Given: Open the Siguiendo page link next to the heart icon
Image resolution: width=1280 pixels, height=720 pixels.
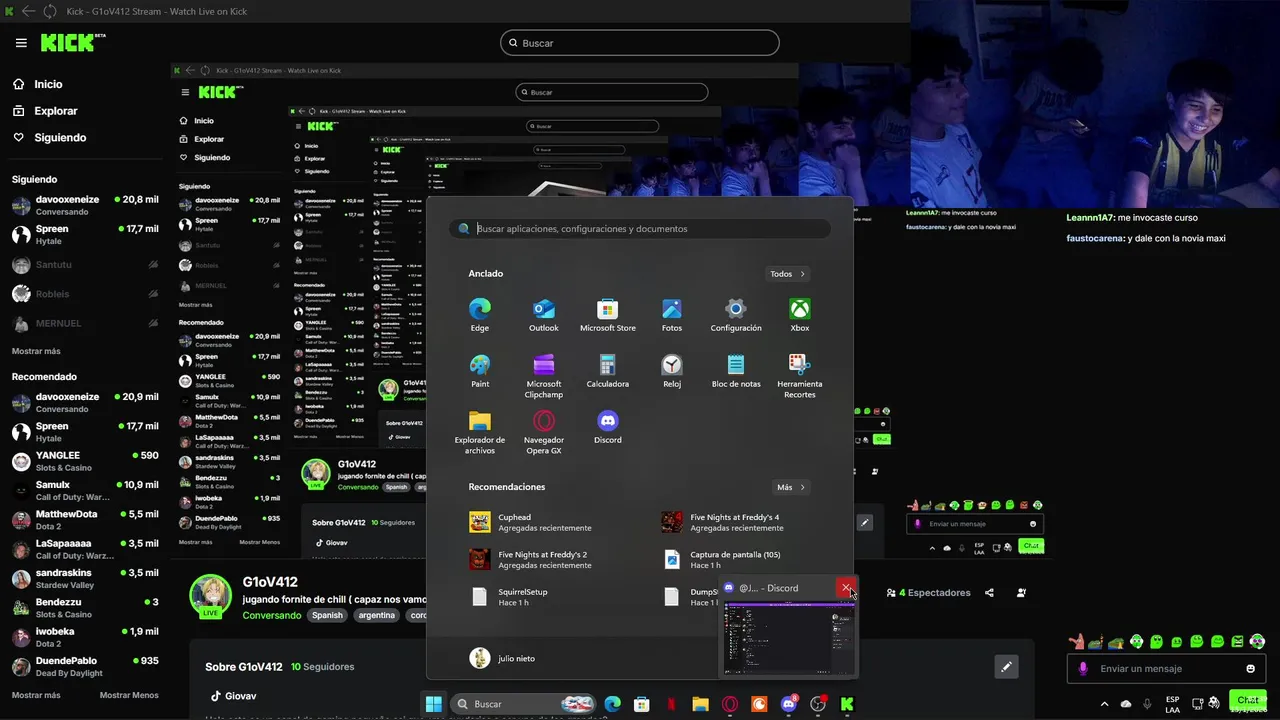Looking at the screenshot, I should (49, 137).
